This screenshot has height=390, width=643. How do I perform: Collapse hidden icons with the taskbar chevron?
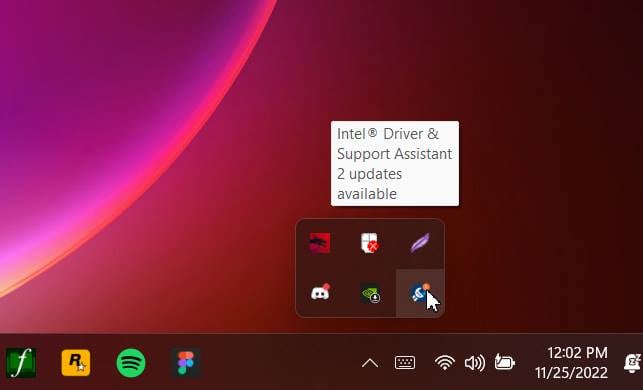(370, 363)
